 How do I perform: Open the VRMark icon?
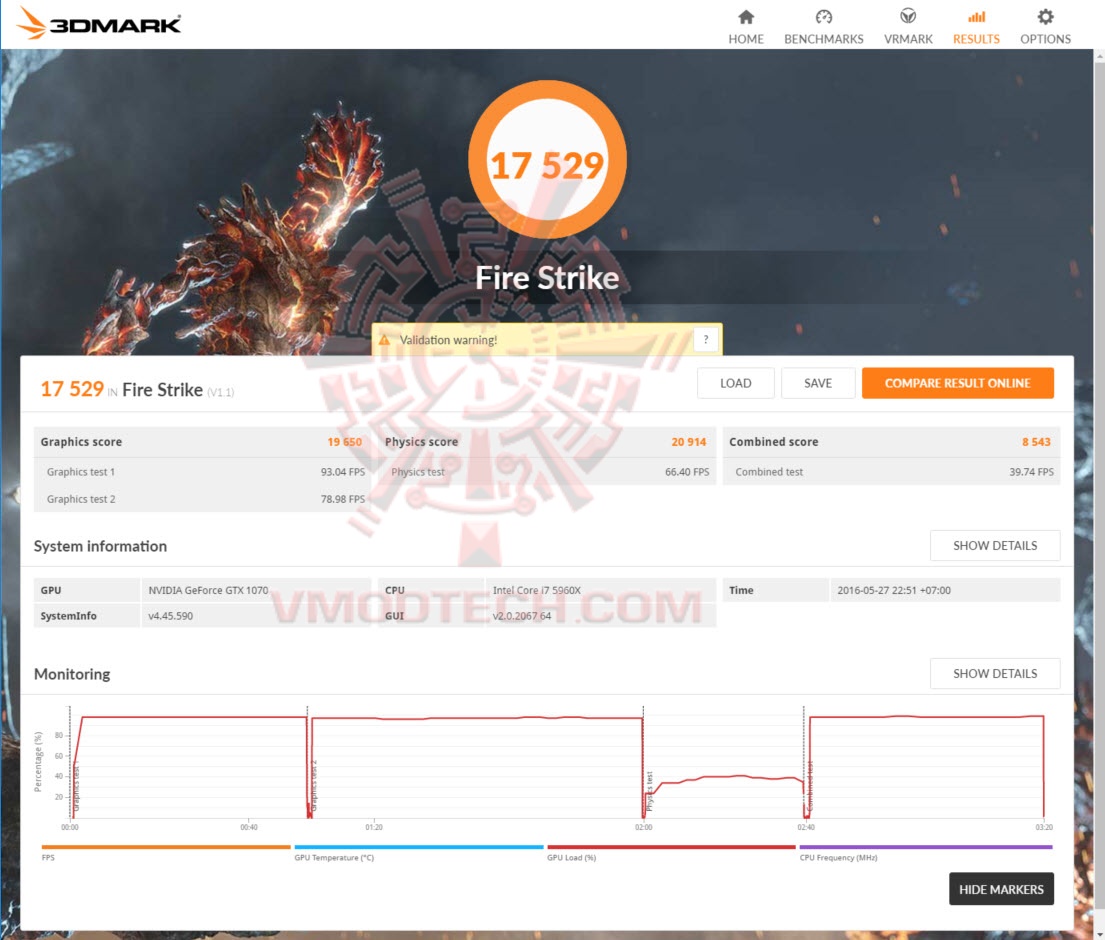tap(908, 16)
